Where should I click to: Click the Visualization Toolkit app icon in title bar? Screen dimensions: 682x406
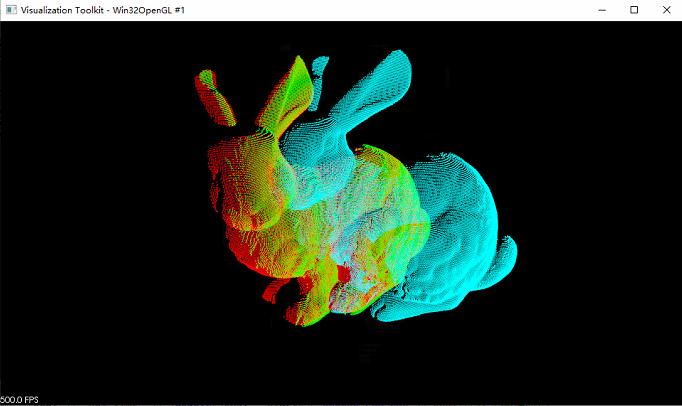pos(11,10)
